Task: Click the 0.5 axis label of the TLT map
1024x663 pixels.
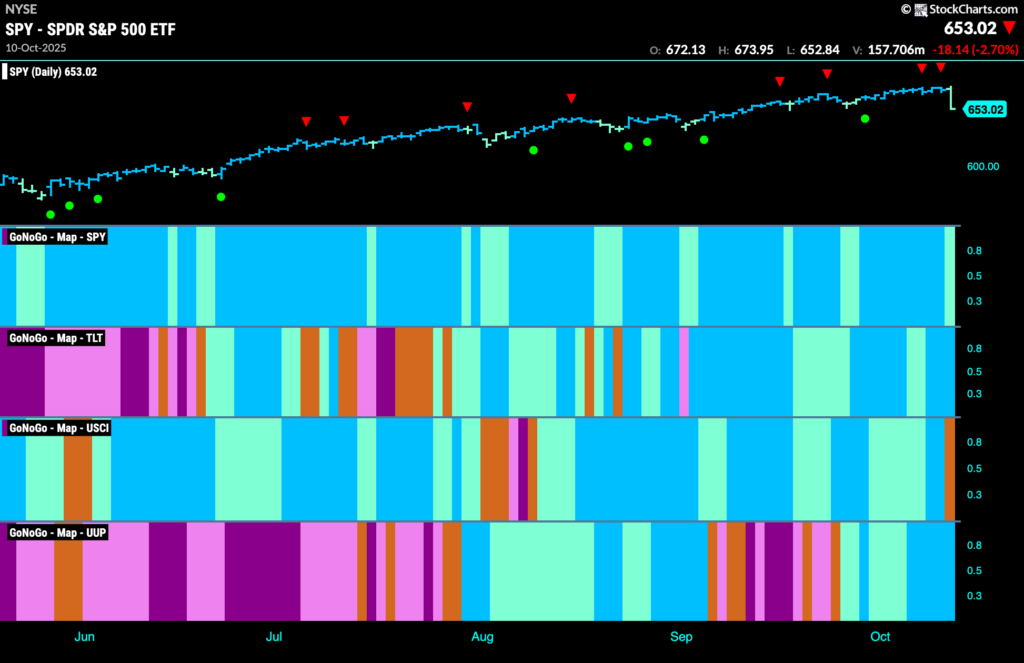Action: pos(974,372)
